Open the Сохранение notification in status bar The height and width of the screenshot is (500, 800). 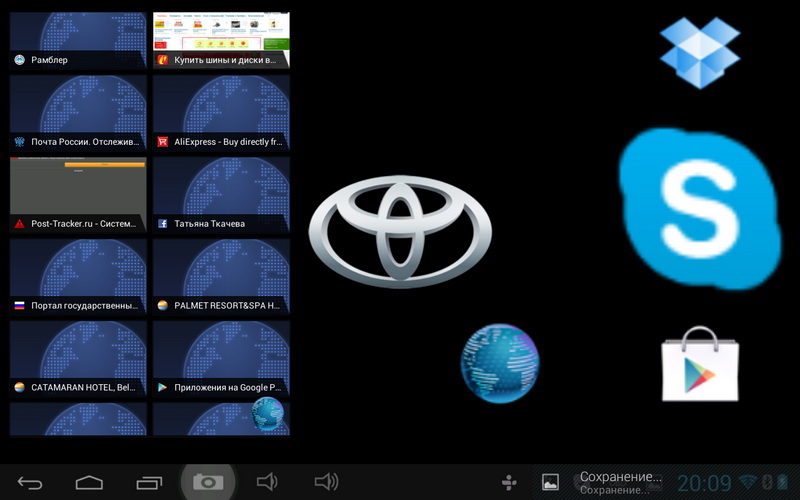[x=620, y=482]
